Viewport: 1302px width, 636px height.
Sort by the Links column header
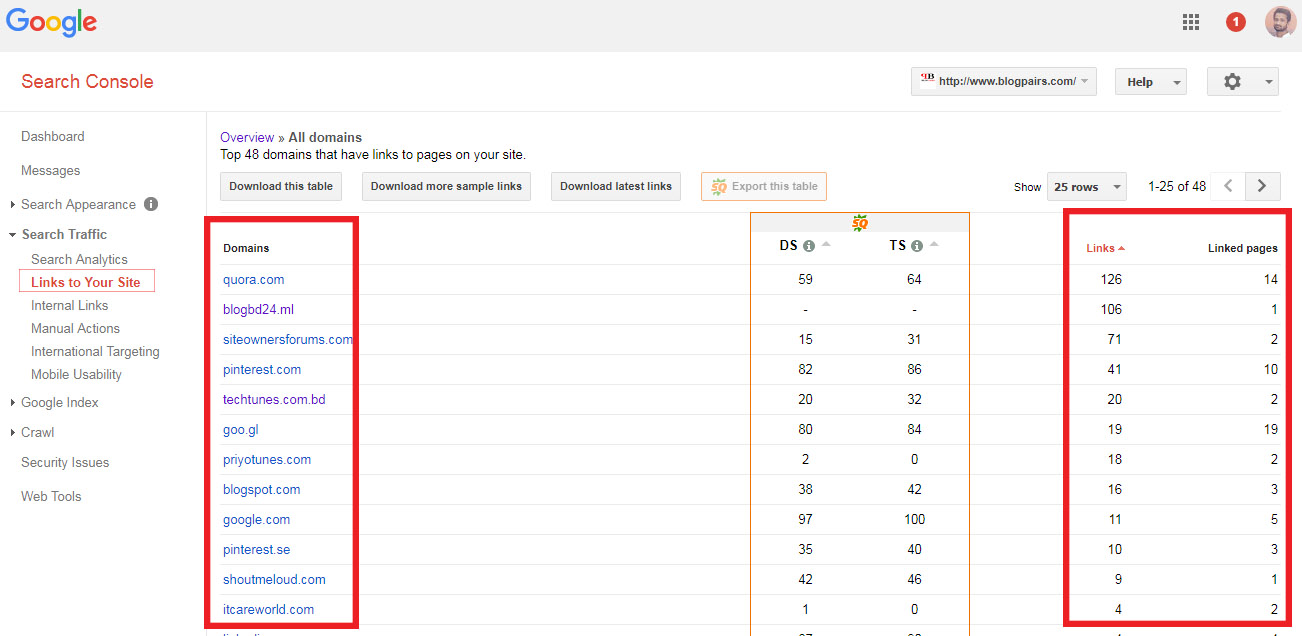(x=1106, y=248)
